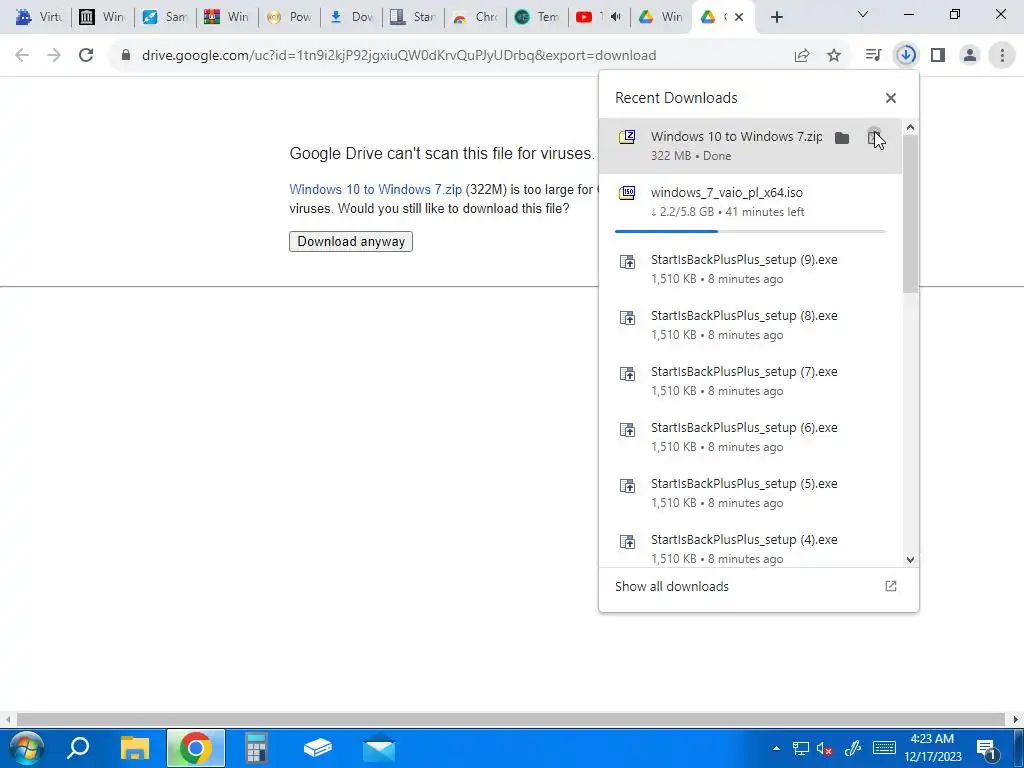Click the muted volume tray icon
Screen dimensions: 1024x768
click(x=824, y=749)
